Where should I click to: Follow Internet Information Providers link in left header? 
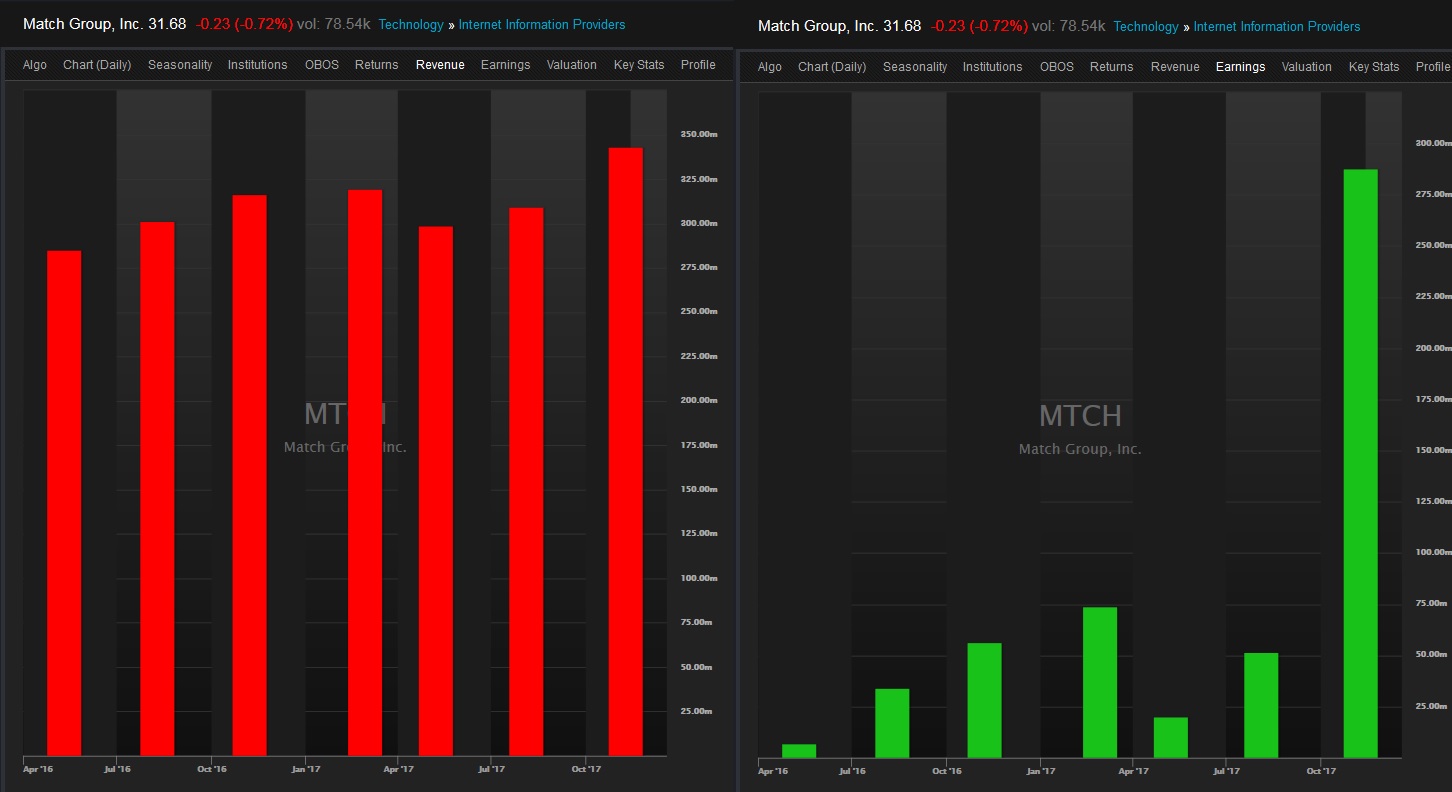pyautogui.click(x=542, y=24)
